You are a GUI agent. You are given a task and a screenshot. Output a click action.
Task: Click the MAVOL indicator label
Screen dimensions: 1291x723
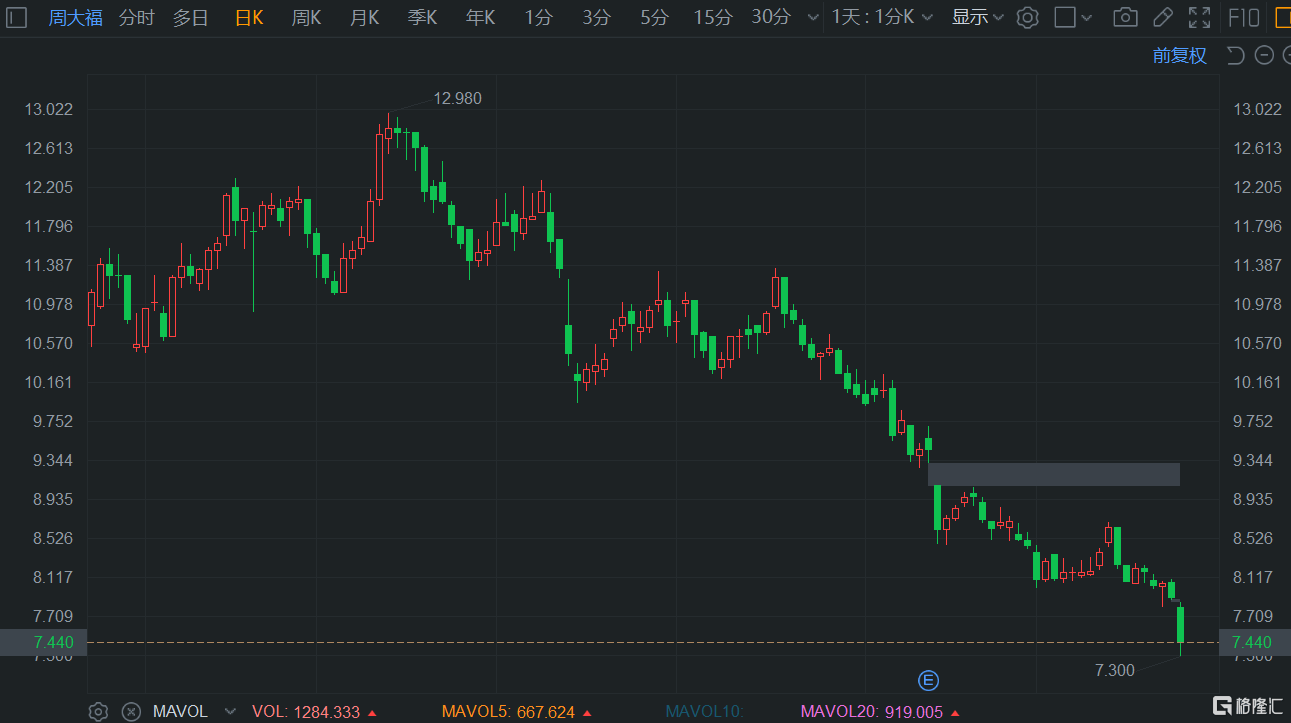pyautogui.click(x=180, y=712)
